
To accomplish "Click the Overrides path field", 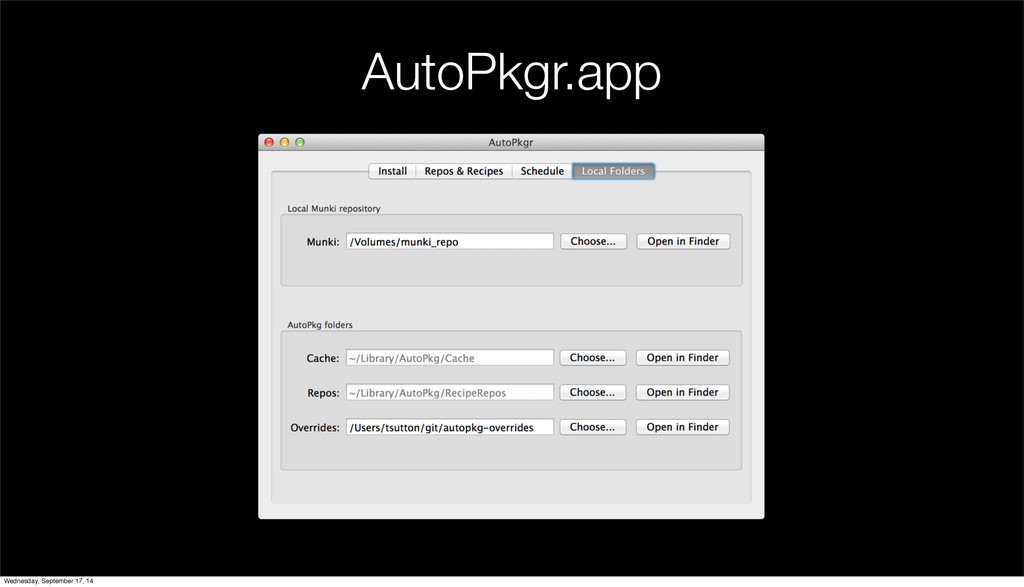I will (x=450, y=427).
